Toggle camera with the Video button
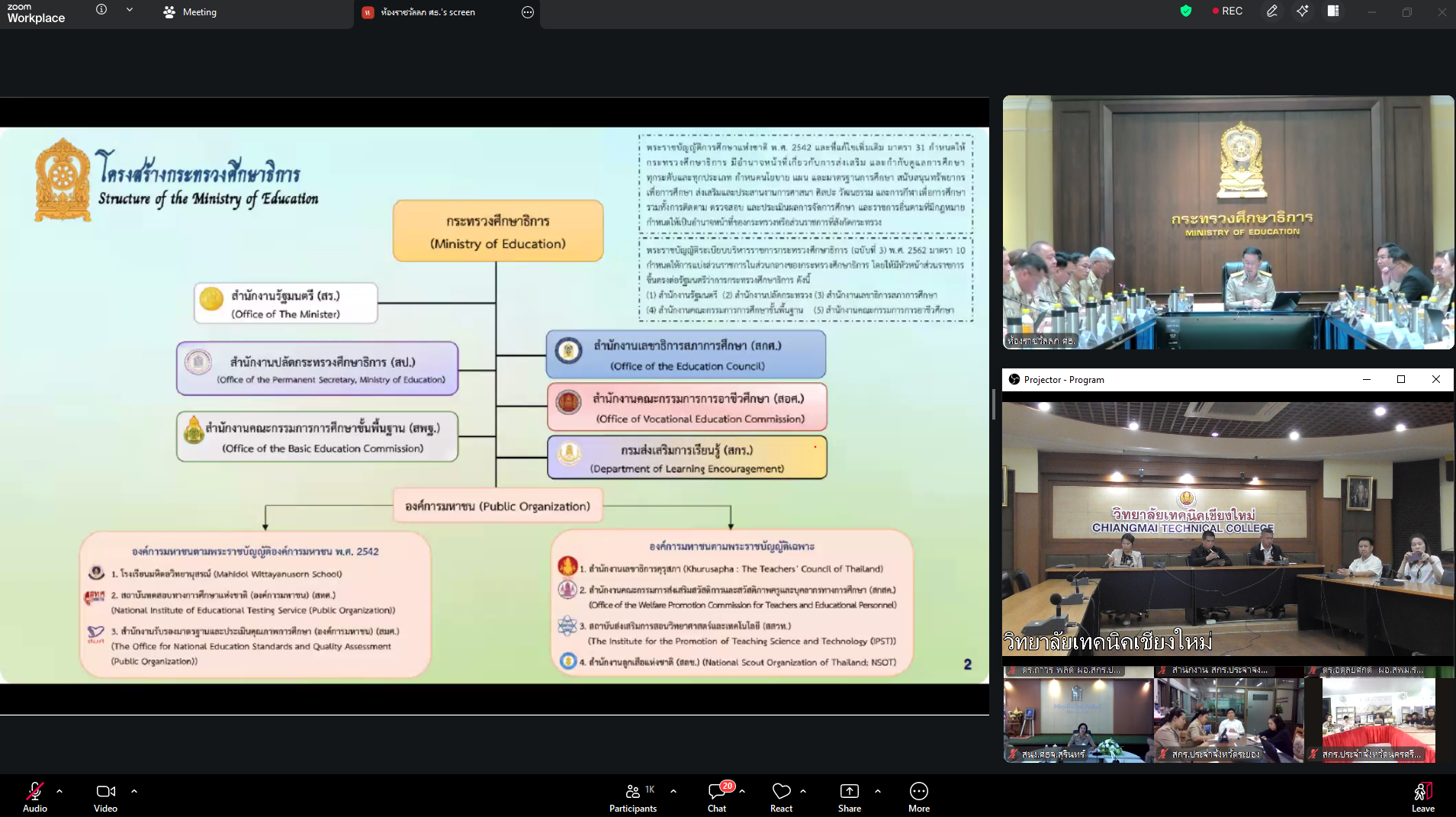 click(105, 796)
